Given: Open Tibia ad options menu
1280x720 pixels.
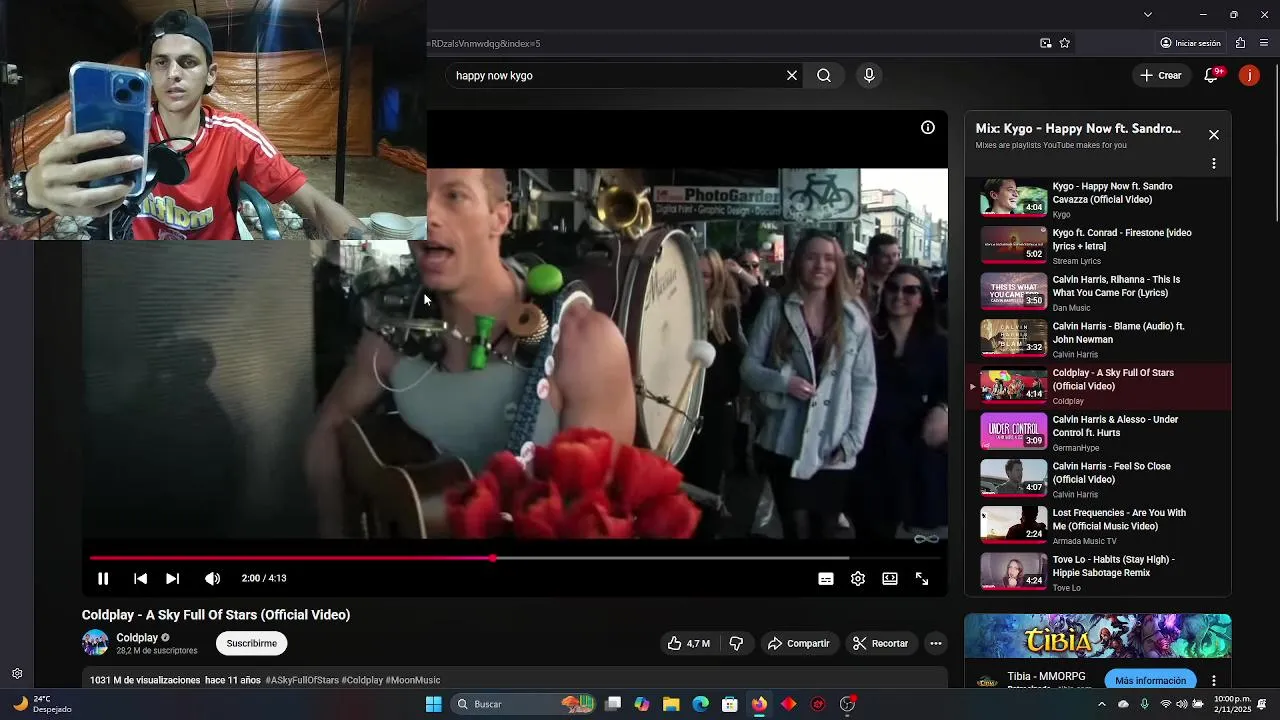Looking at the screenshot, I should point(1214,681).
